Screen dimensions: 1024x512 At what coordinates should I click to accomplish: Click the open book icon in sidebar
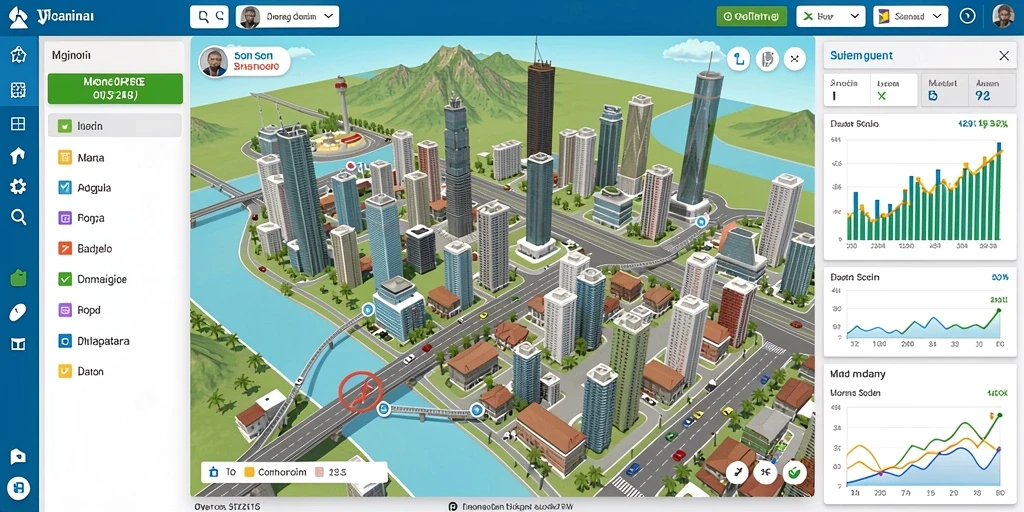18,344
